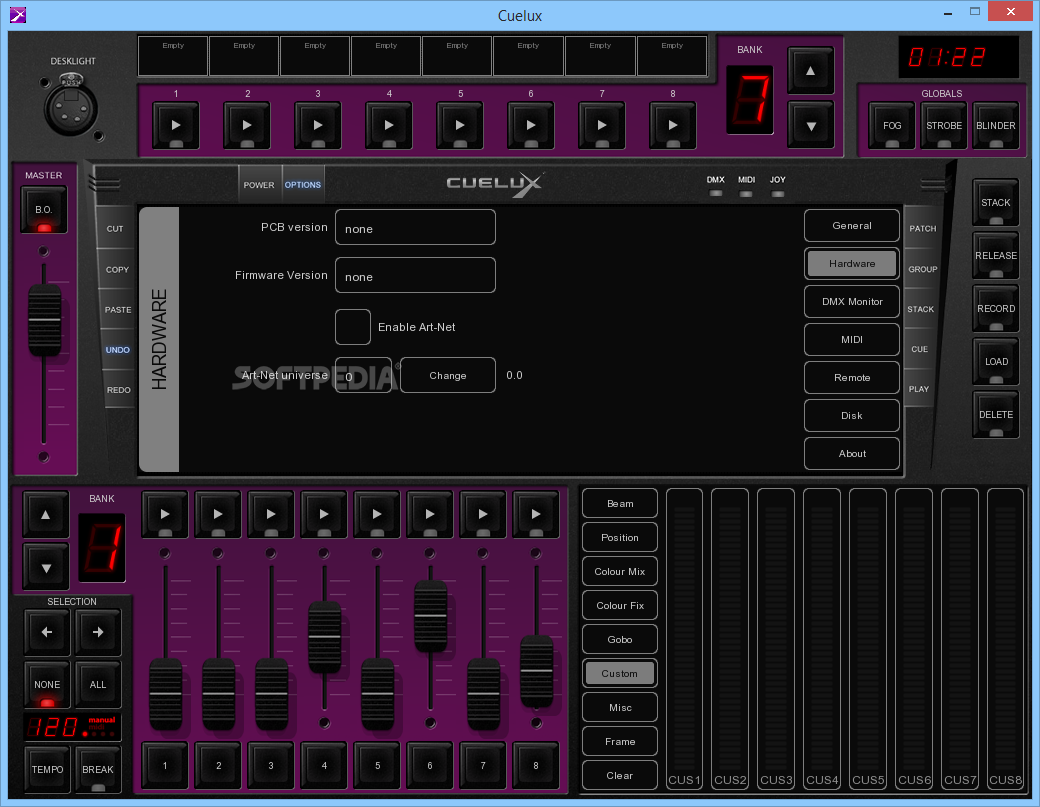Open the GROUP side tab

click(x=923, y=269)
